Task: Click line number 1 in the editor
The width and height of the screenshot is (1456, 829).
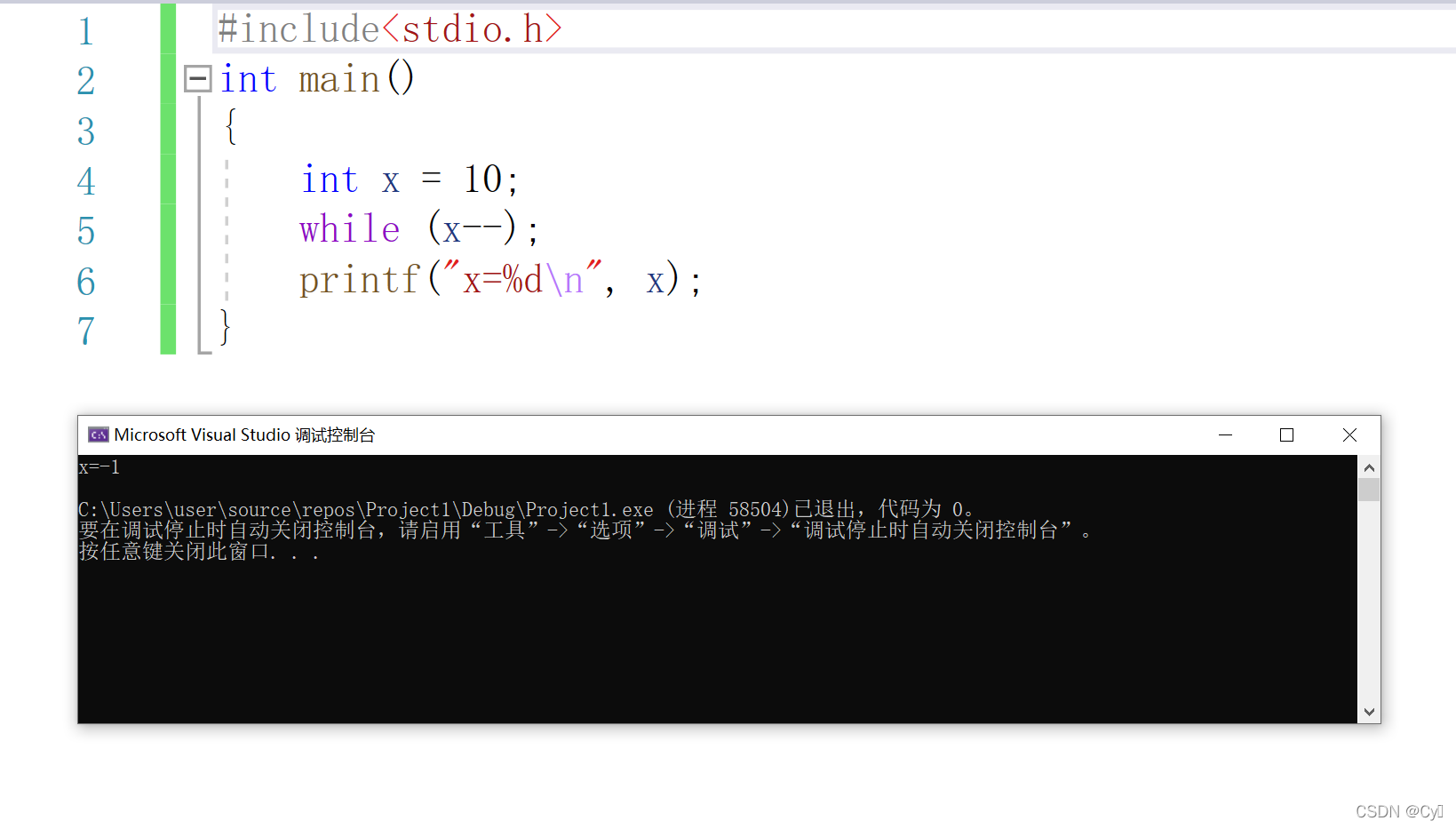Action: 85,31
